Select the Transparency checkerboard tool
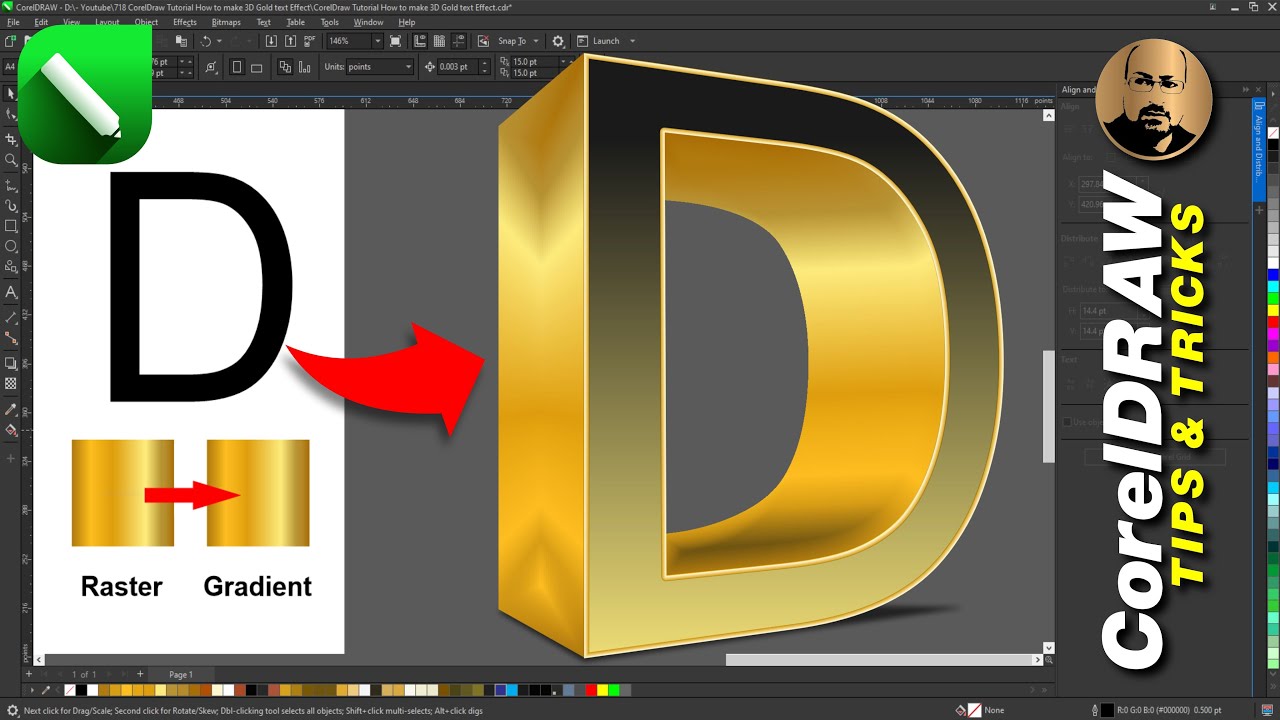 click(11, 383)
